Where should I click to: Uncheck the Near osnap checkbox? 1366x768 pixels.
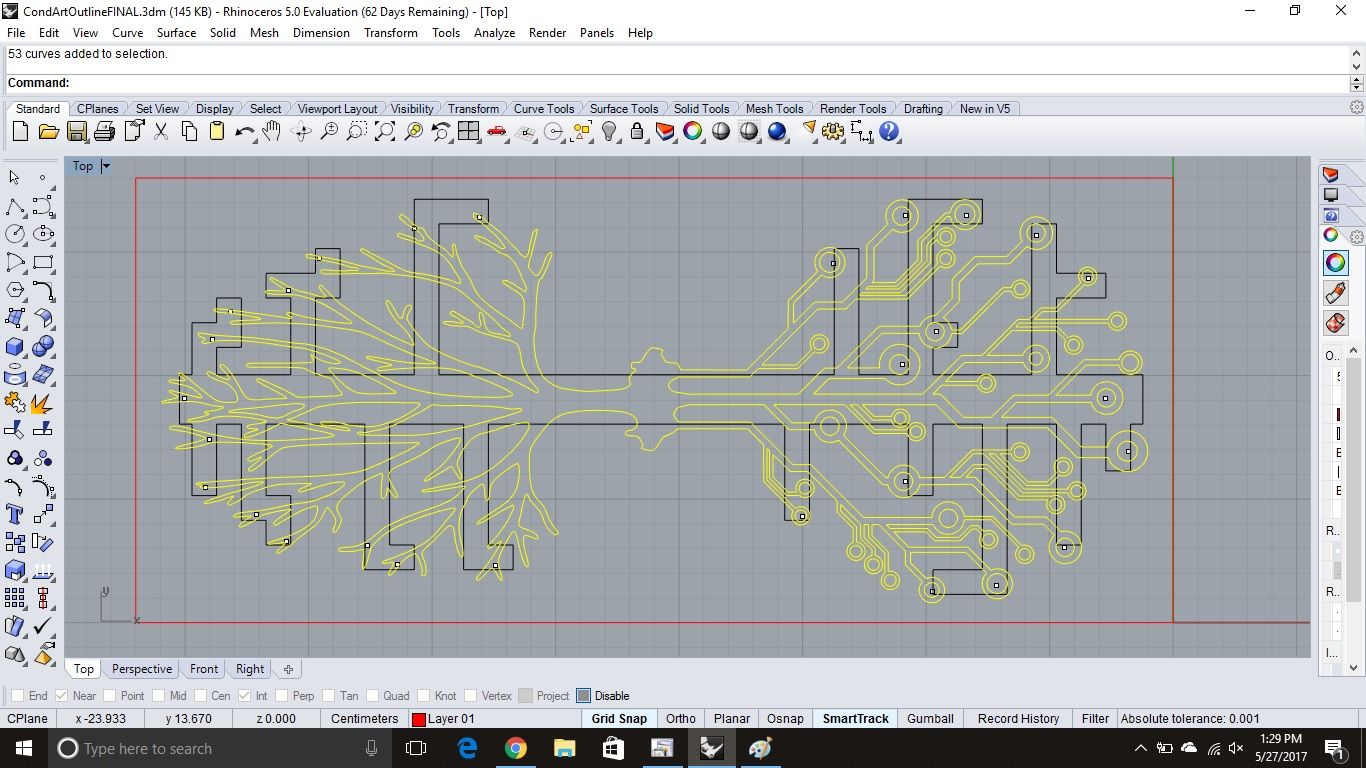coord(62,696)
